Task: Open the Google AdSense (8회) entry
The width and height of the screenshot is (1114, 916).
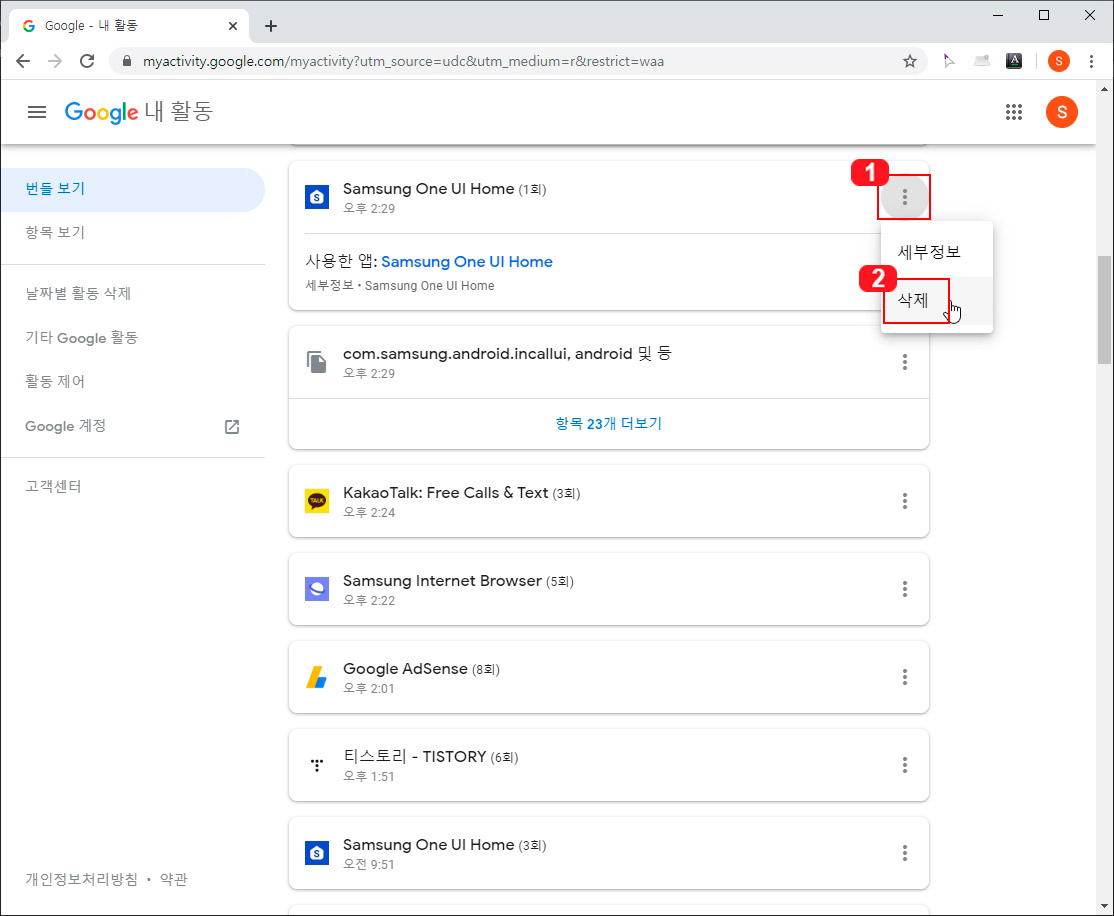Action: coord(421,669)
